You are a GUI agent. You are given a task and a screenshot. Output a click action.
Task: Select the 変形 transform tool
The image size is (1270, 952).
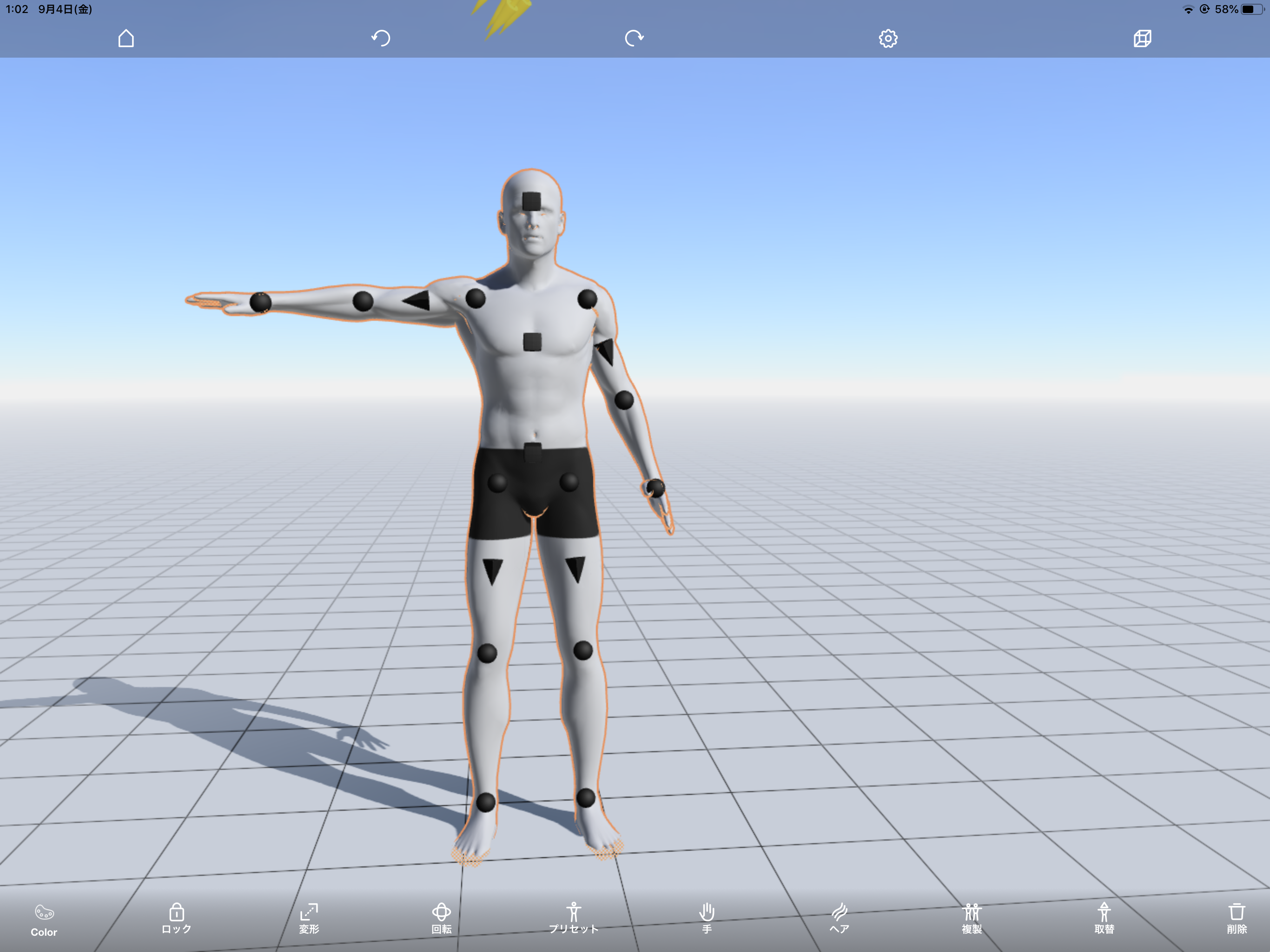pos(309,919)
